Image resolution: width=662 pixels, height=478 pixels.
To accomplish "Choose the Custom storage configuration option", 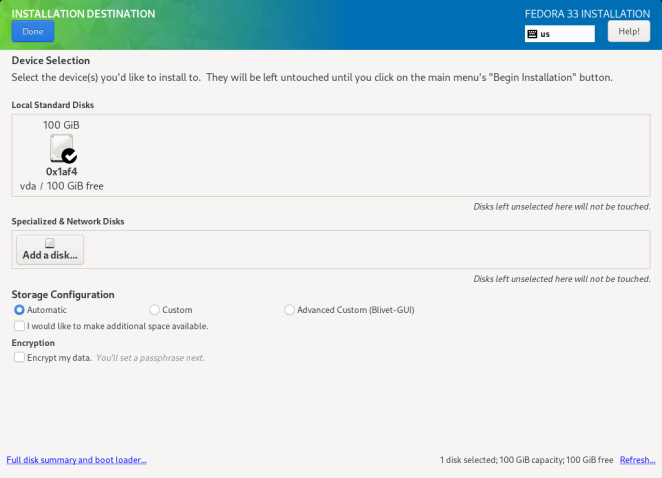I will tap(154, 310).
